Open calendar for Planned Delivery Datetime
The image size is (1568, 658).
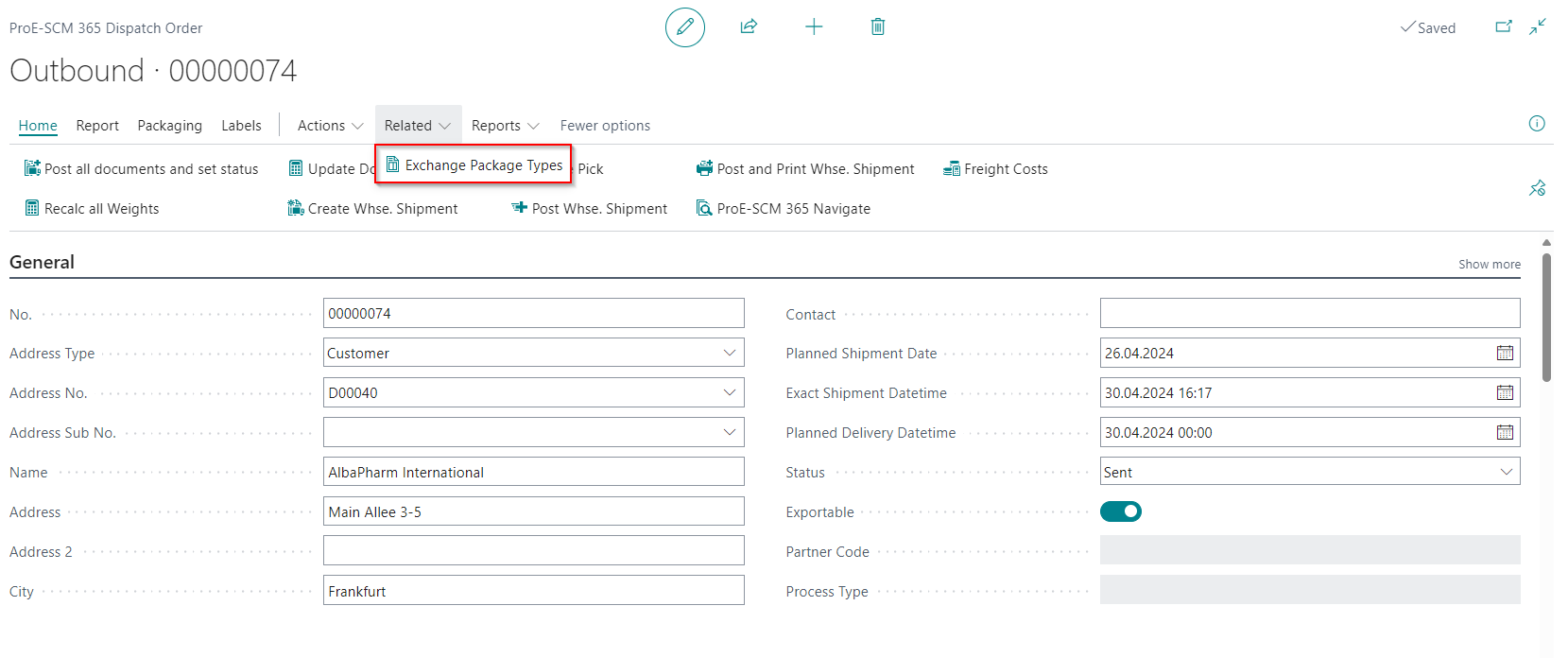pyautogui.click(x=1505, y=432)
